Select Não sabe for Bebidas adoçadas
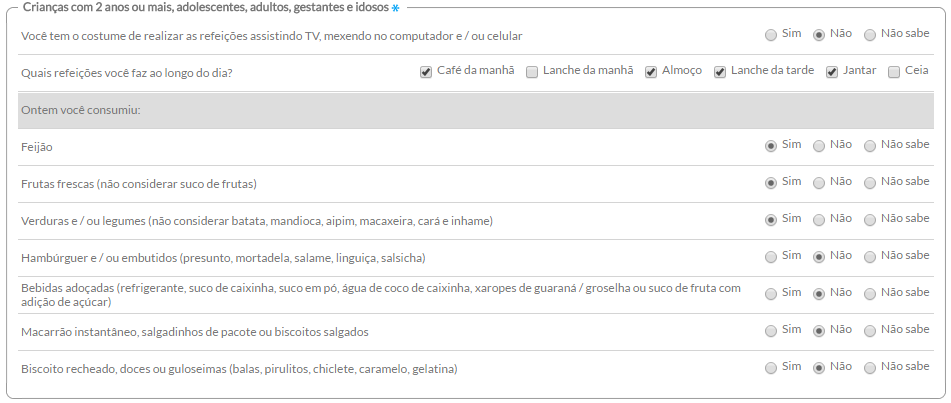Image resolution: width=951 pixels, height=403 pixels. click(870, 294)
